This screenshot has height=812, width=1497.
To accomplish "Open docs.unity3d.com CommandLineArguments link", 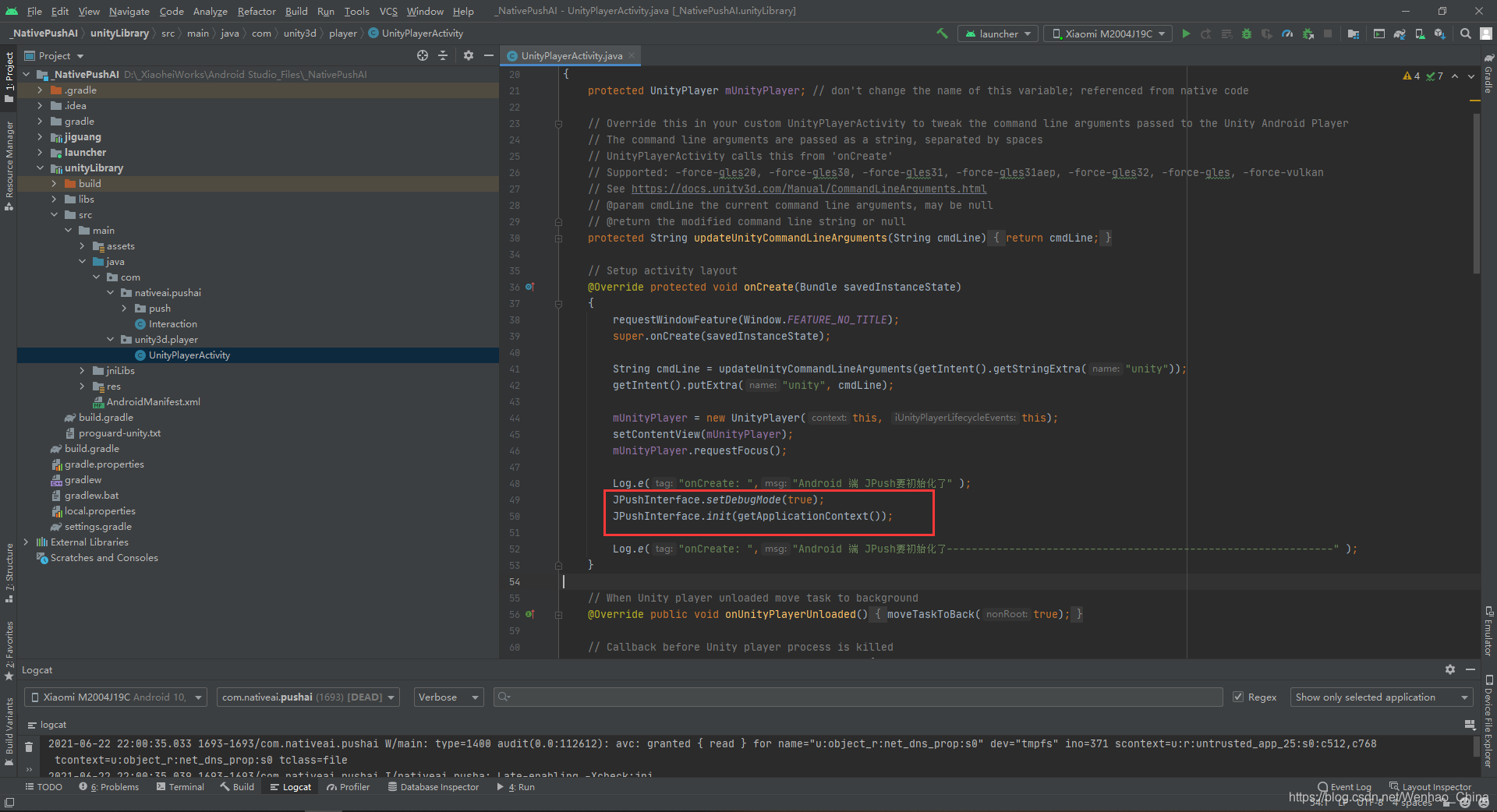I will 809,189.
